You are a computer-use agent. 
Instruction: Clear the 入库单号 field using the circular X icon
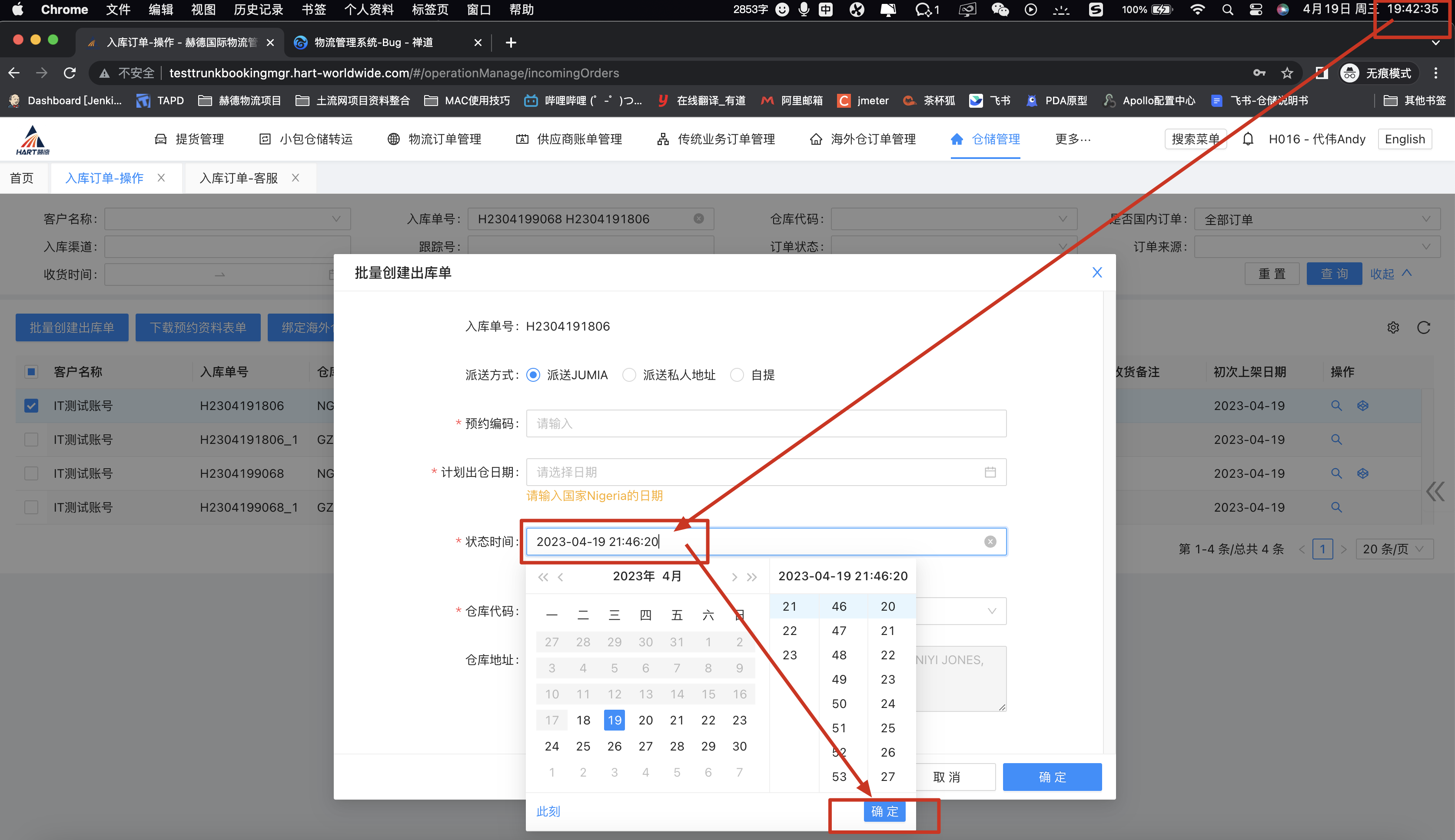tap(698, 218)
